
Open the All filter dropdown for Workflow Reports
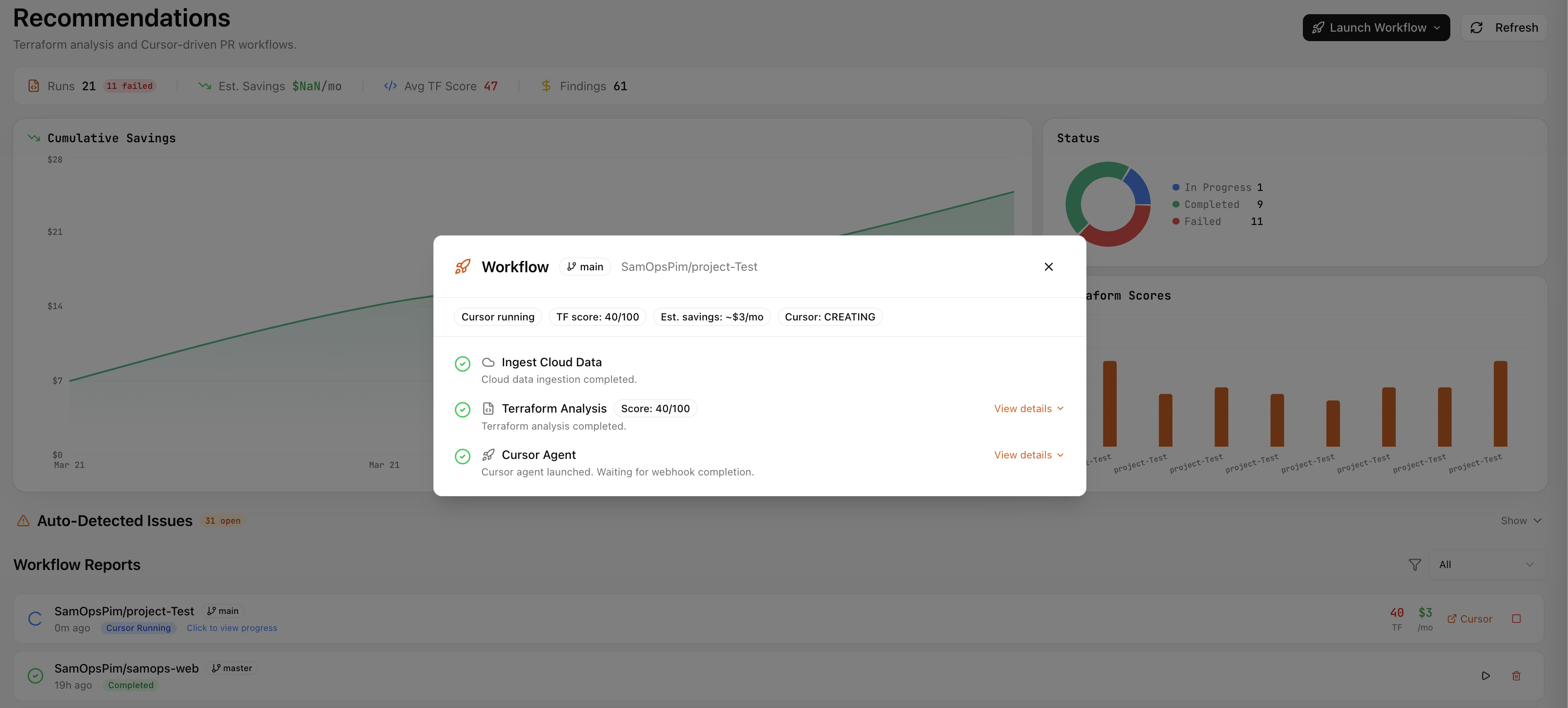click(1488, 564)
